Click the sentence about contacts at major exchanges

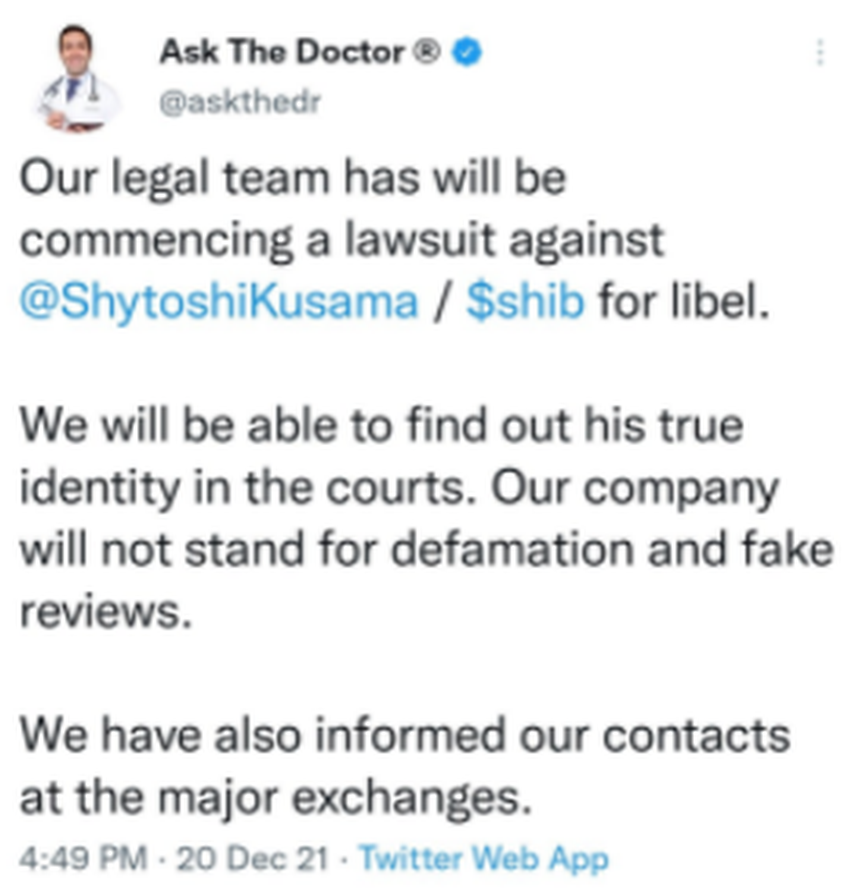click(405, 766)
